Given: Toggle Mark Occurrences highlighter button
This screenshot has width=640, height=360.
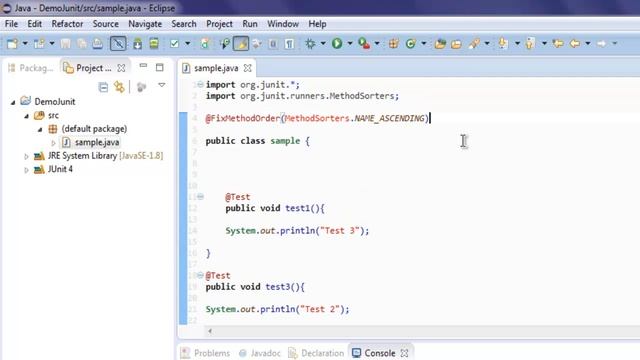Looking at the screenshot, I should (241, 43).
